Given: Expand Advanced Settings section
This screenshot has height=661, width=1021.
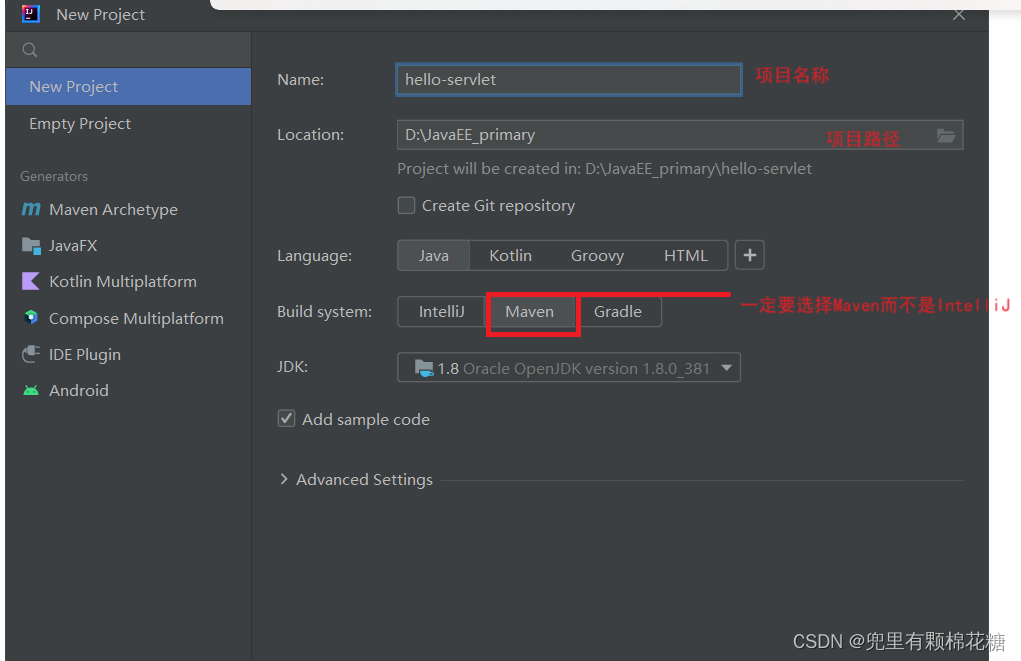Looking at the screenshot, I should (x=284, y=479).
